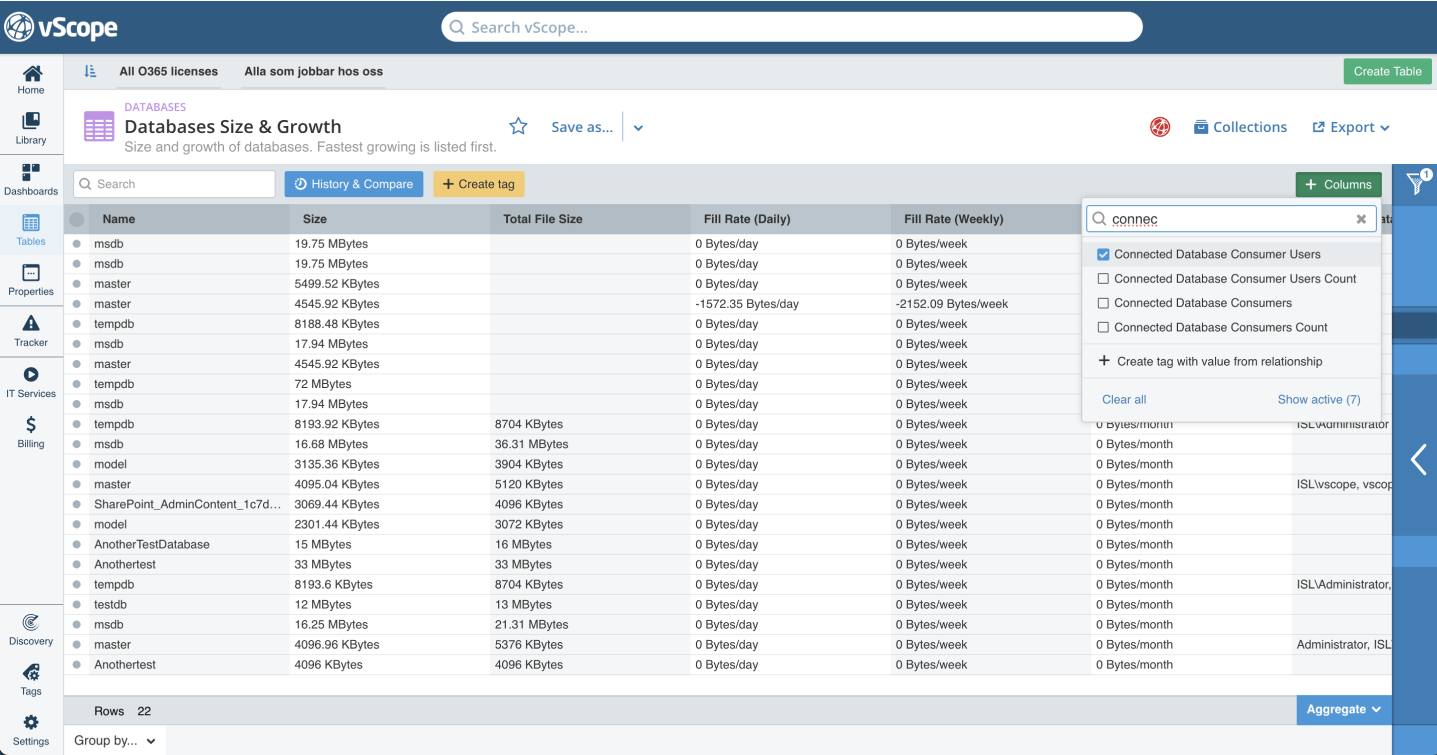This screenshot has width=1437, height=755.
Task: Clear the column search text
Action: click(x=1361, y=219)
